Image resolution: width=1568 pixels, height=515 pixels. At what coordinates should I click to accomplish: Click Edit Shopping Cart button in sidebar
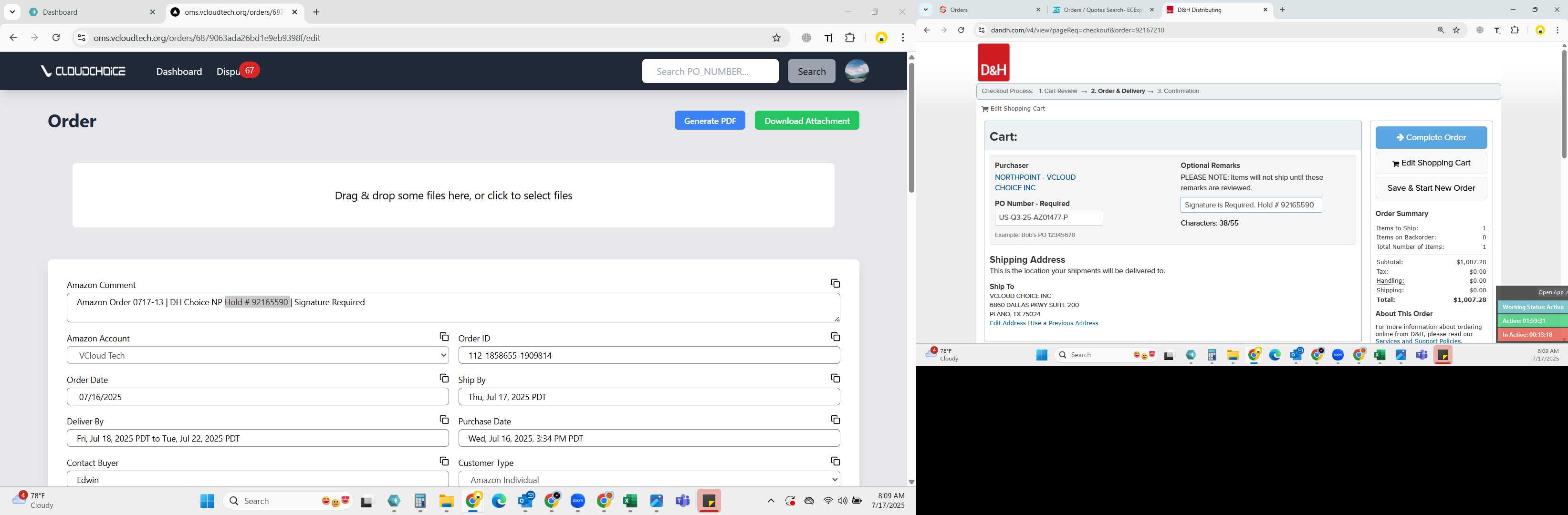[1431, 163]
